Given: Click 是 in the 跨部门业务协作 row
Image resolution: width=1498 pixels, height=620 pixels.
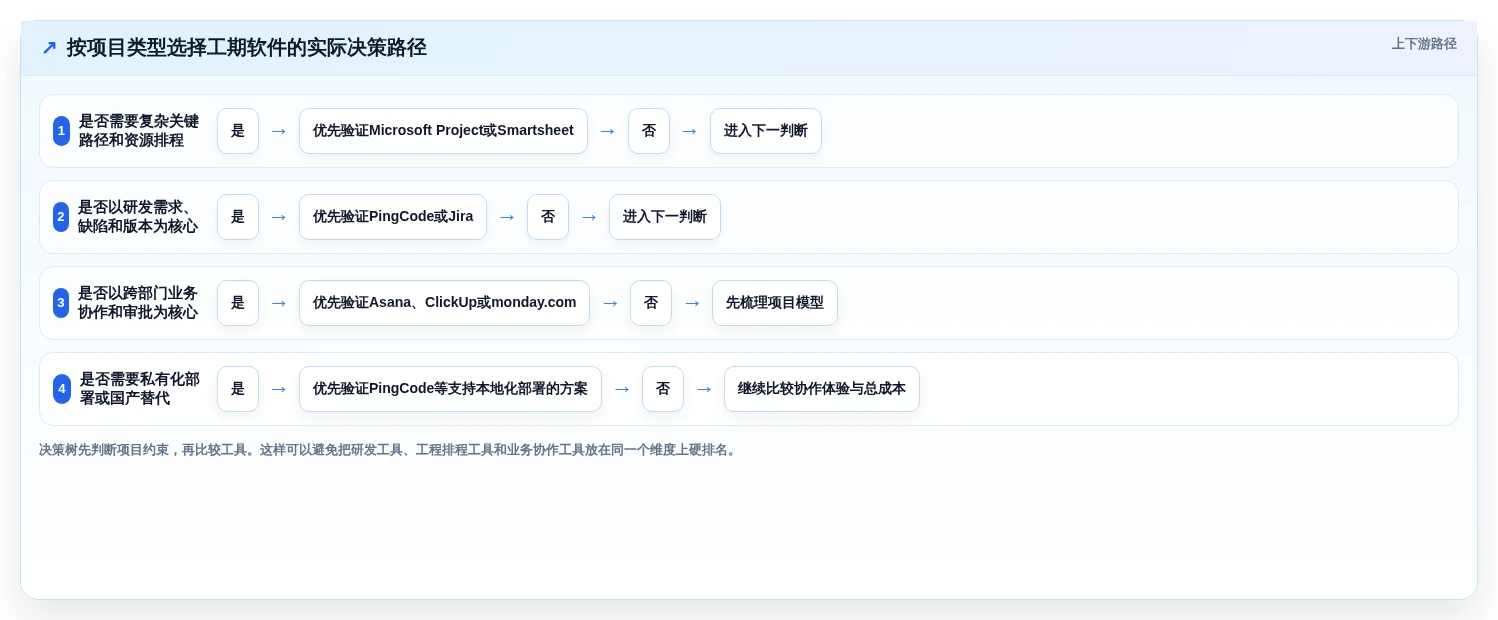Looking at the screenshot, I should click(x=238, y=303).
